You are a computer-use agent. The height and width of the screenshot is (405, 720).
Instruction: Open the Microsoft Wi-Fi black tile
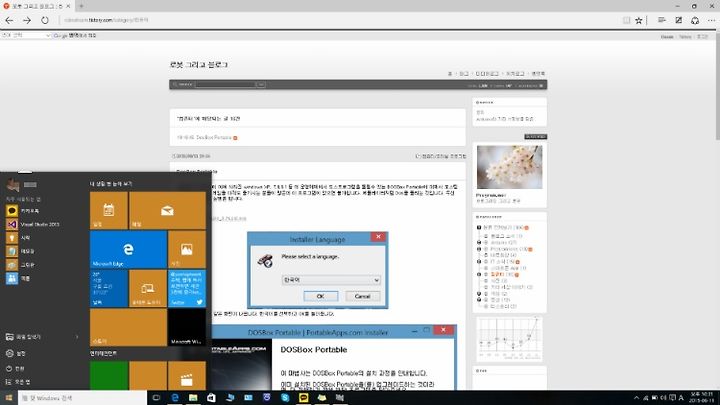(186, 327)
